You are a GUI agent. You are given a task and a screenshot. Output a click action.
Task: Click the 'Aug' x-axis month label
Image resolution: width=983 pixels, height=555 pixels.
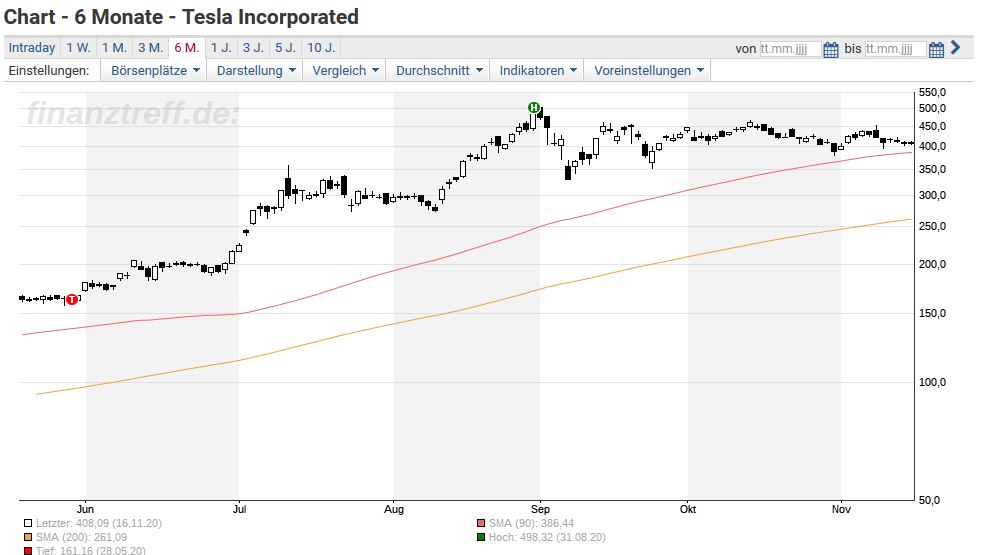tap(394, 509)
